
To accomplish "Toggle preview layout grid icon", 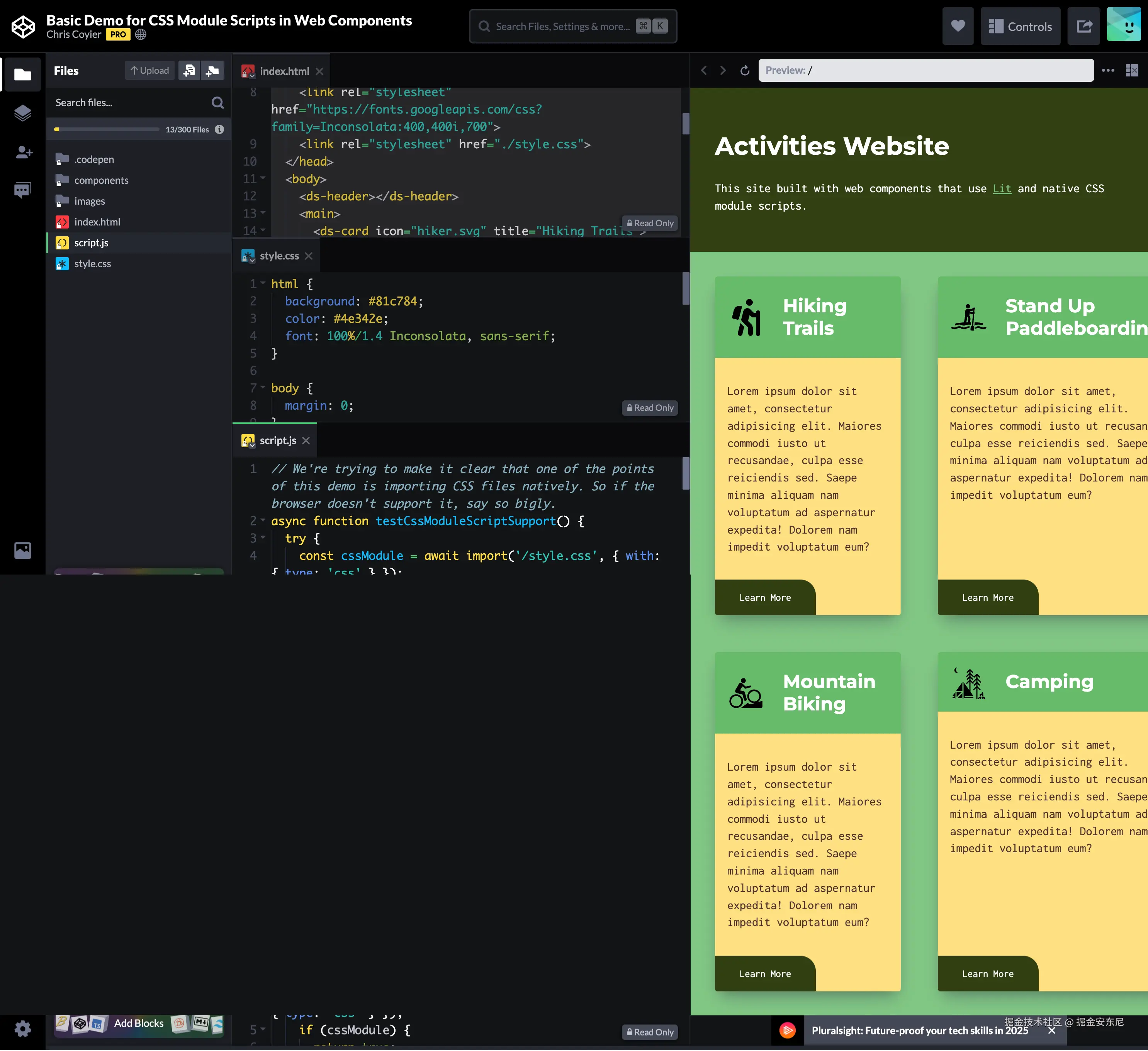I will click(1131, 71).
